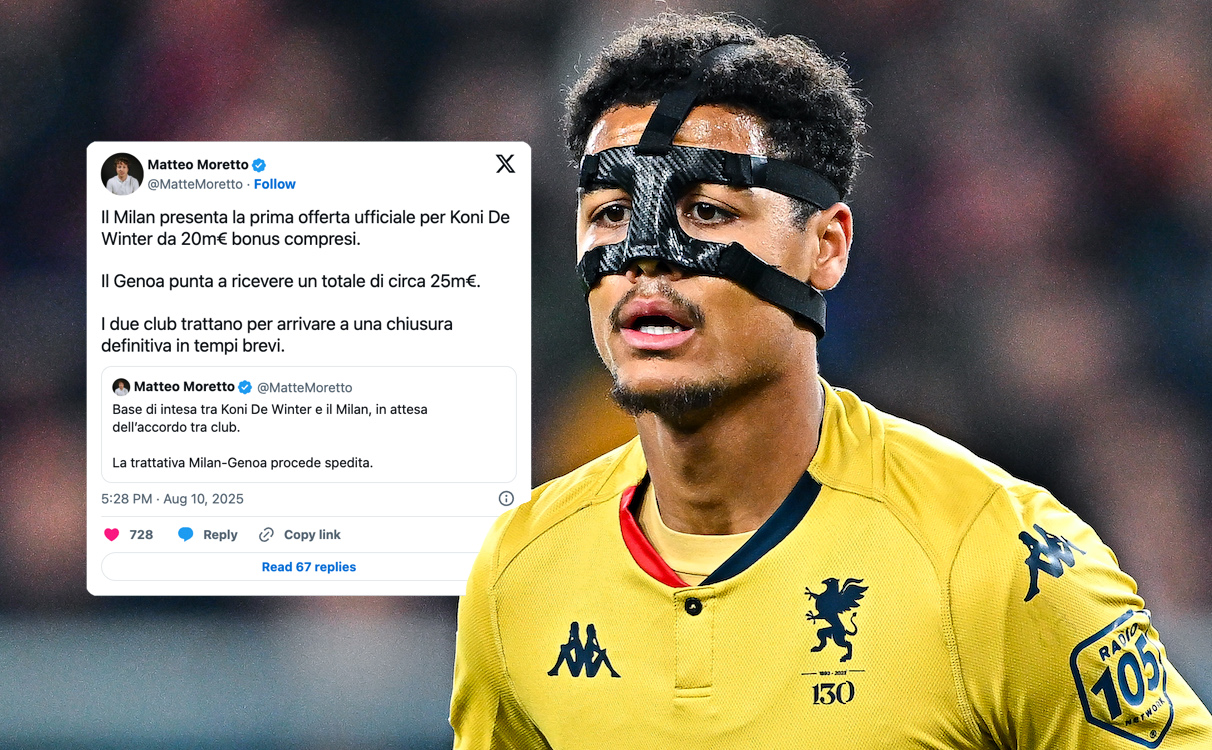This screenshot has width=1212, height=750.
Task: Open the @MatteMoretto handle in header
Action: [195, 184]
